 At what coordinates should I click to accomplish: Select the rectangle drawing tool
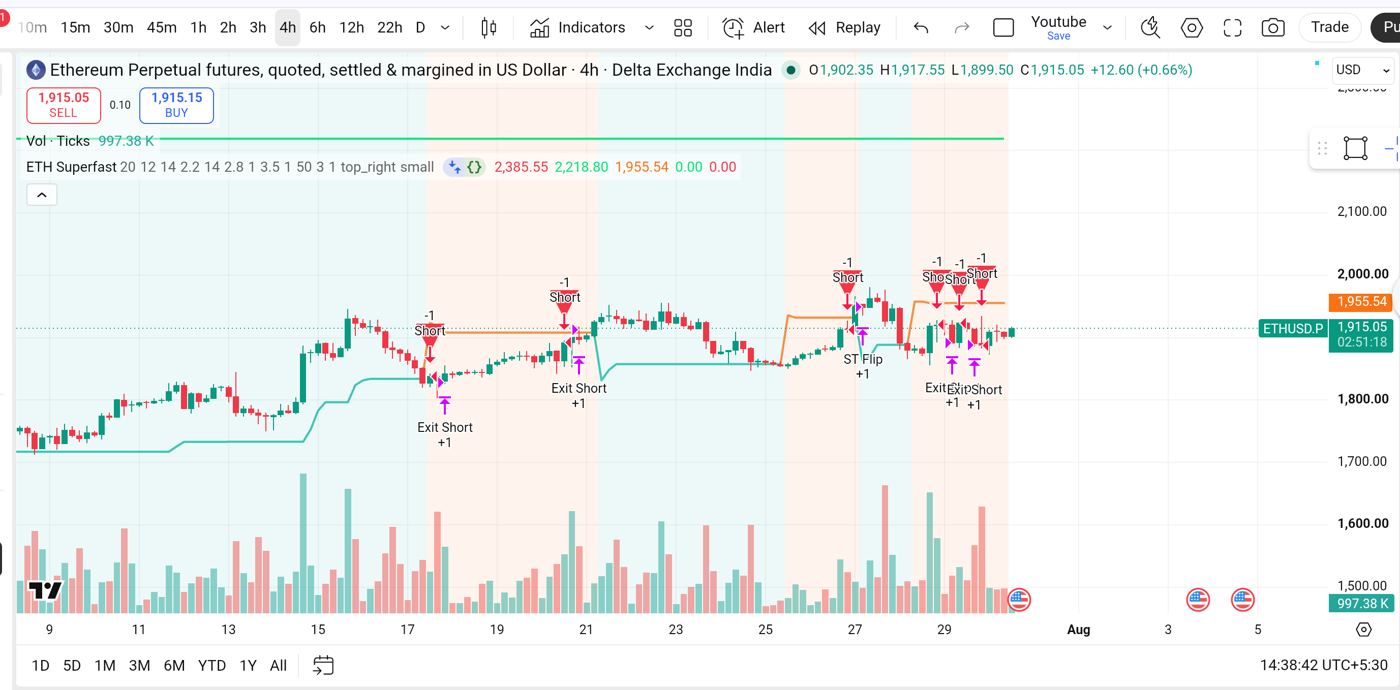tap(1355, 149)
